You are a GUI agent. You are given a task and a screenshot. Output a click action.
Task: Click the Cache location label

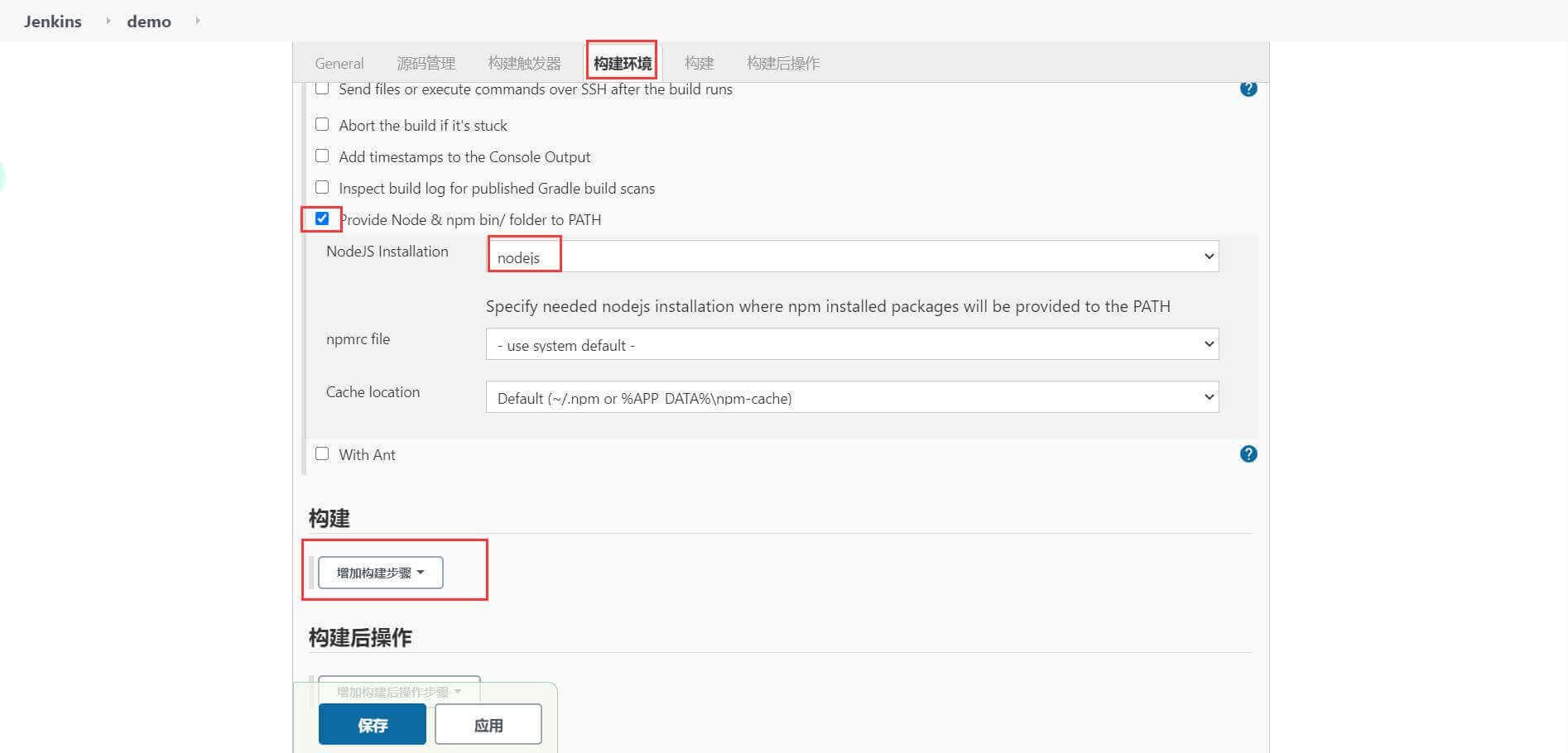point(373,392)
